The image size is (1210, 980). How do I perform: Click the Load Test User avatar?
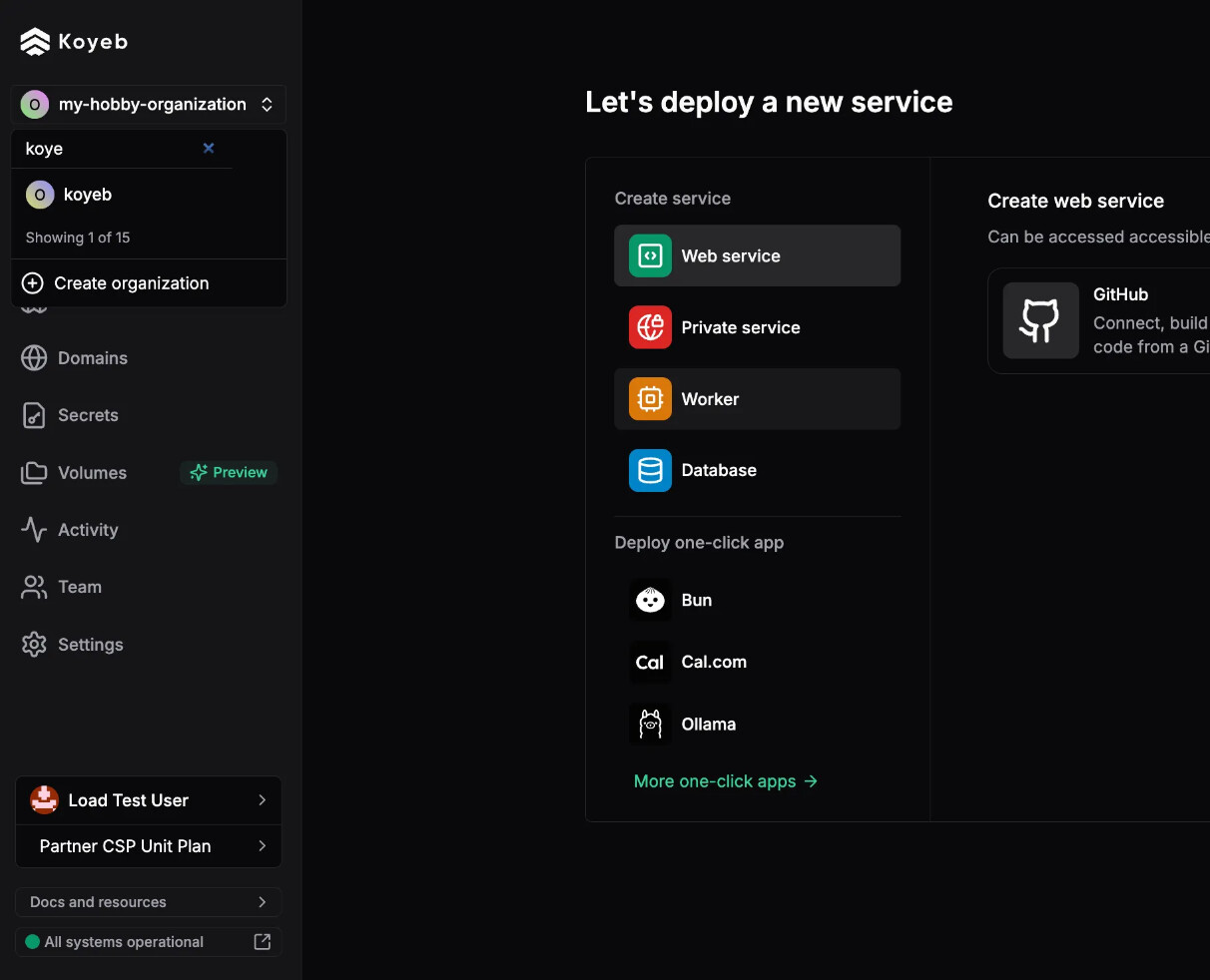(x=44, y=800)
